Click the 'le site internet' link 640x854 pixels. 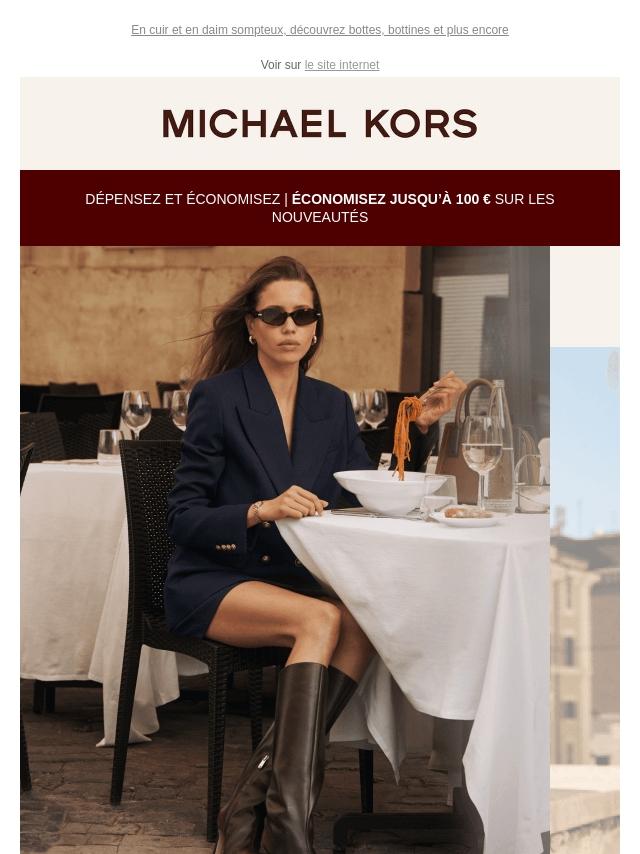pos(342,65)
